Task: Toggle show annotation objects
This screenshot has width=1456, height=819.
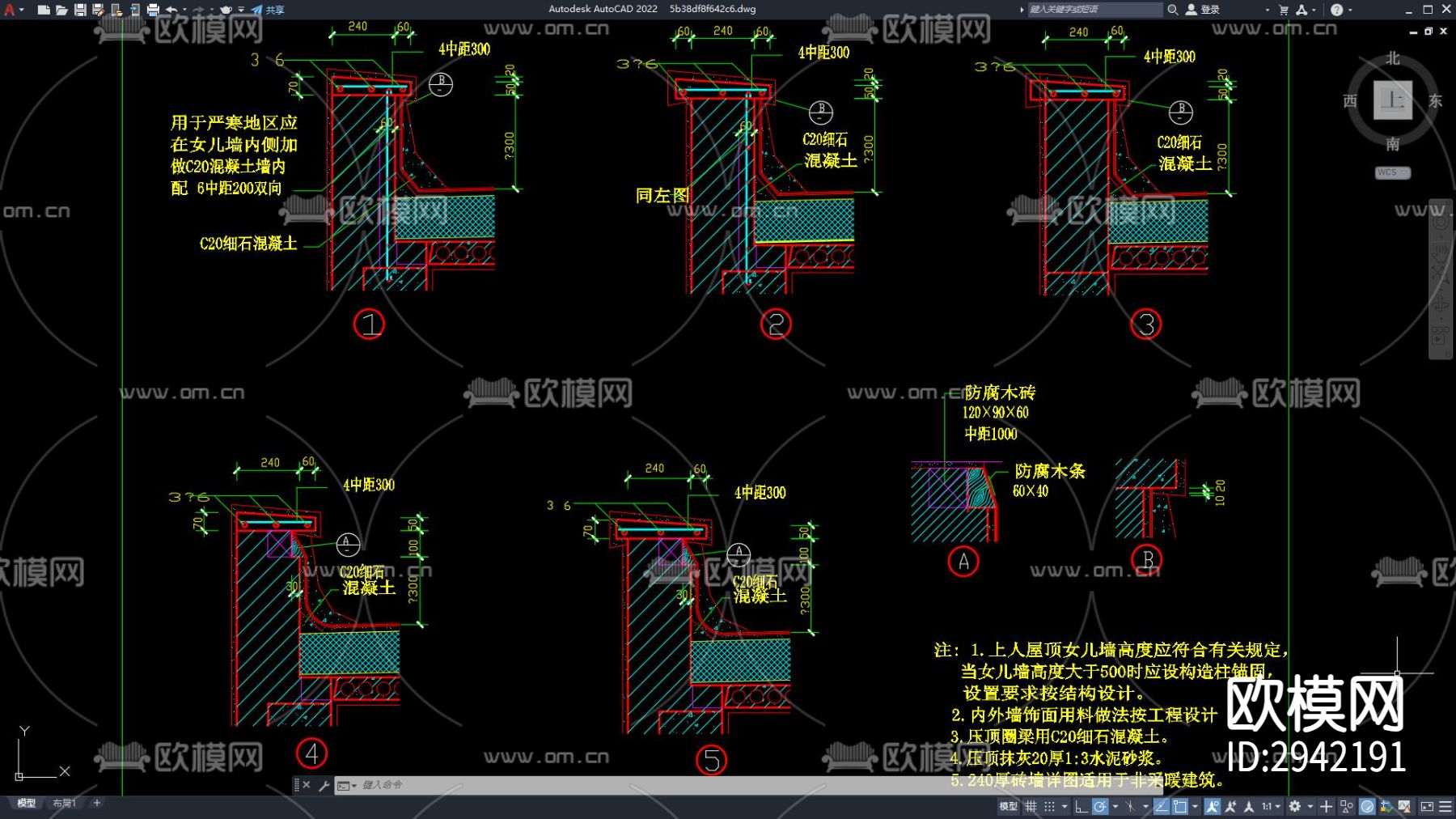Action: coord(1212,806)
